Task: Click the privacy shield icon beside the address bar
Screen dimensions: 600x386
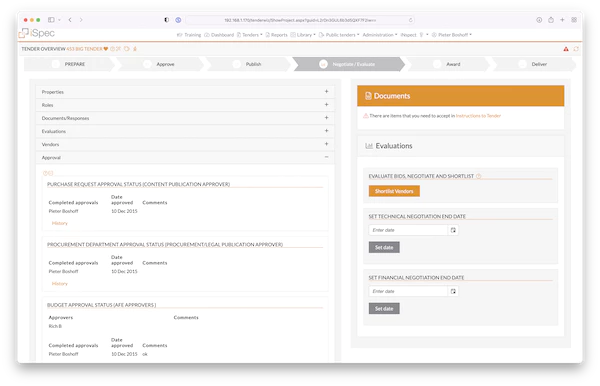Action: [x=166, y=20]
